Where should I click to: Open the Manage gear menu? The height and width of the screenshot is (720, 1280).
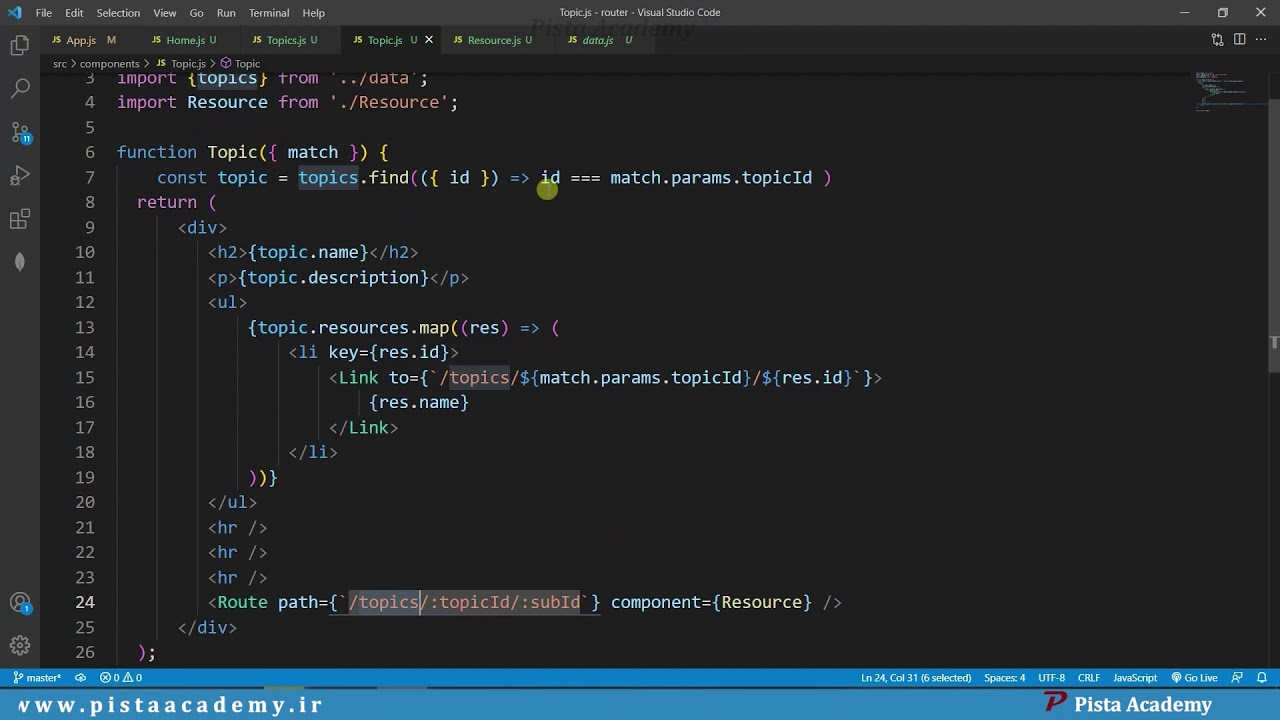(x=20, y=646)
